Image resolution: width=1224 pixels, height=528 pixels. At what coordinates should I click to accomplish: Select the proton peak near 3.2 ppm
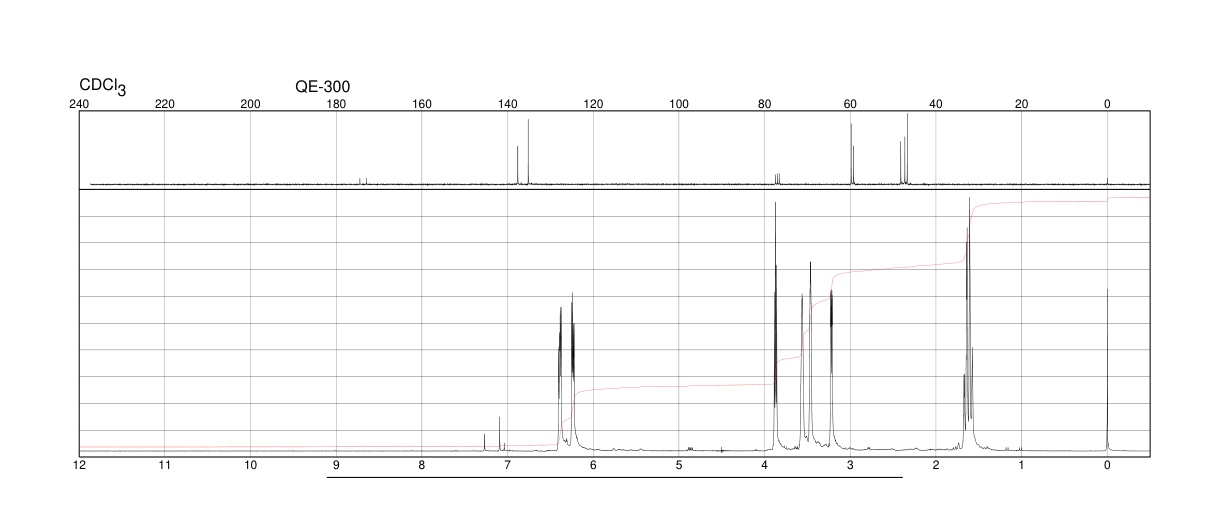pos(831,367)
